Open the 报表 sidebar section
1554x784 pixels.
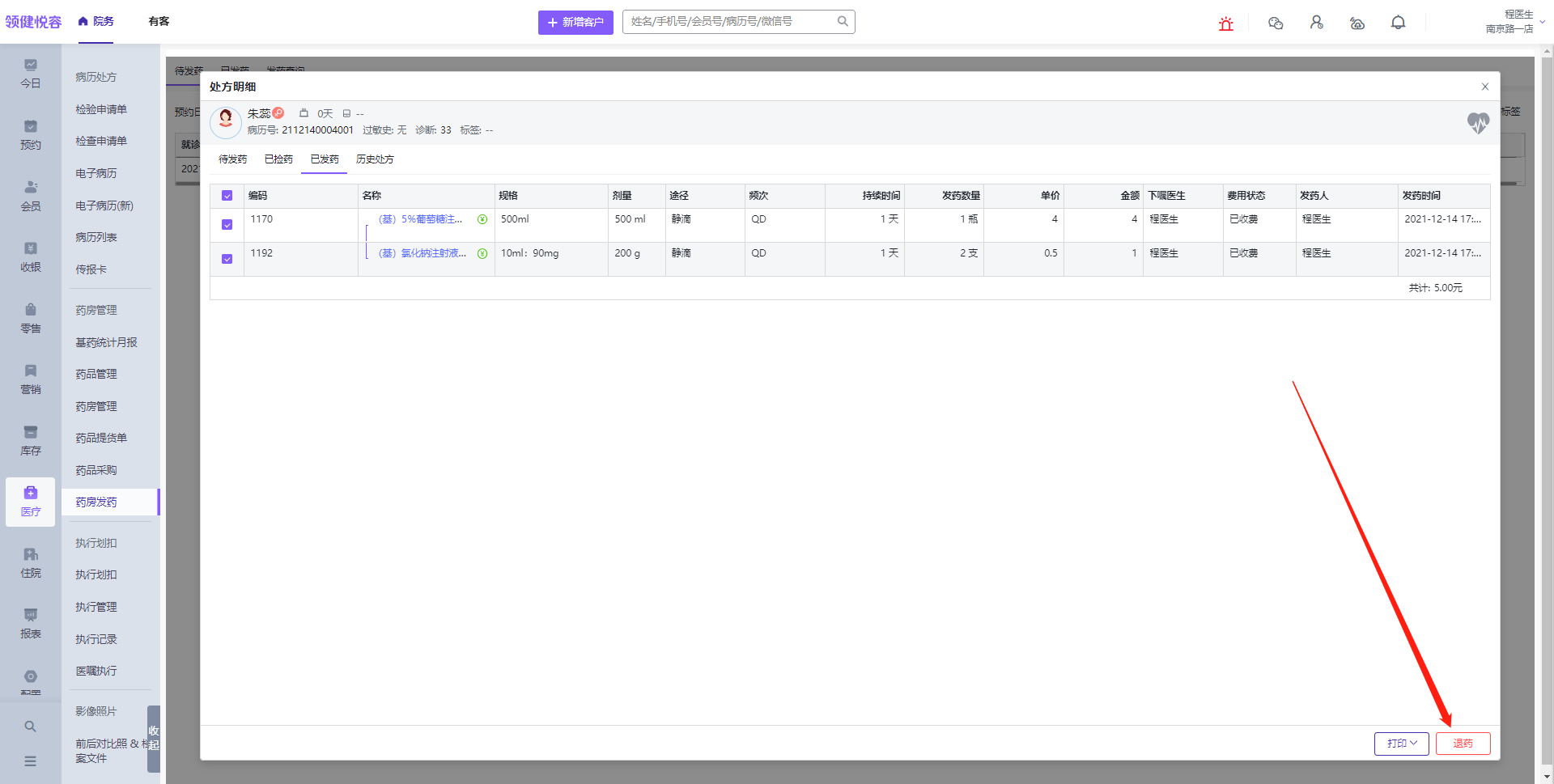pos(31,624)
